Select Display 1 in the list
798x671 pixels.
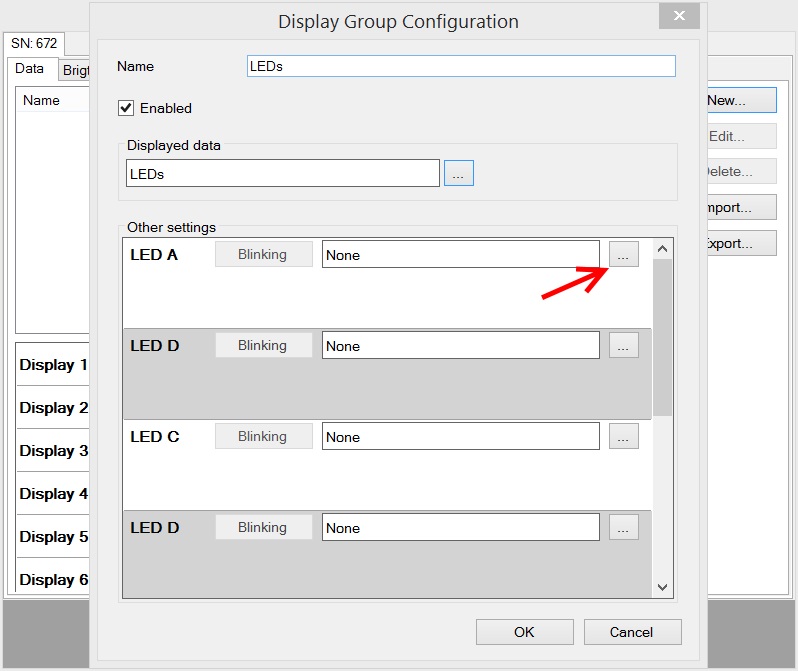(53, 365)
